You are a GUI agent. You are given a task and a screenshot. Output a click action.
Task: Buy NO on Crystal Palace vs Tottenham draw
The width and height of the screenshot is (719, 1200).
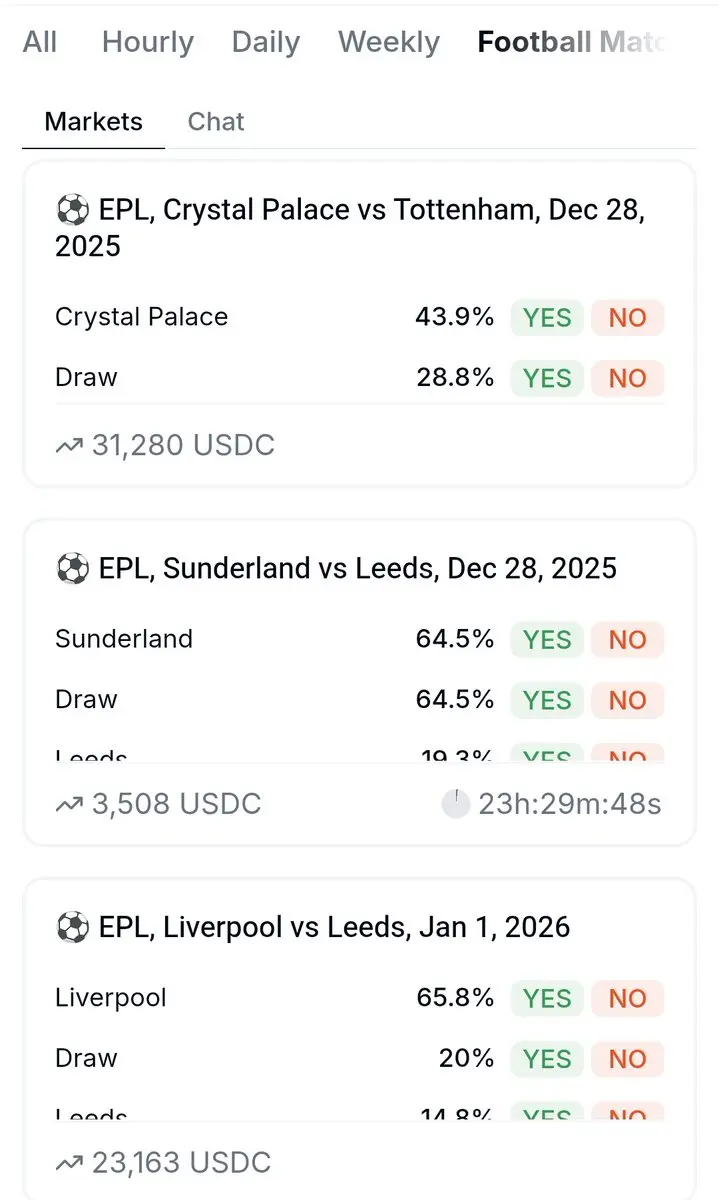(627, 378)
